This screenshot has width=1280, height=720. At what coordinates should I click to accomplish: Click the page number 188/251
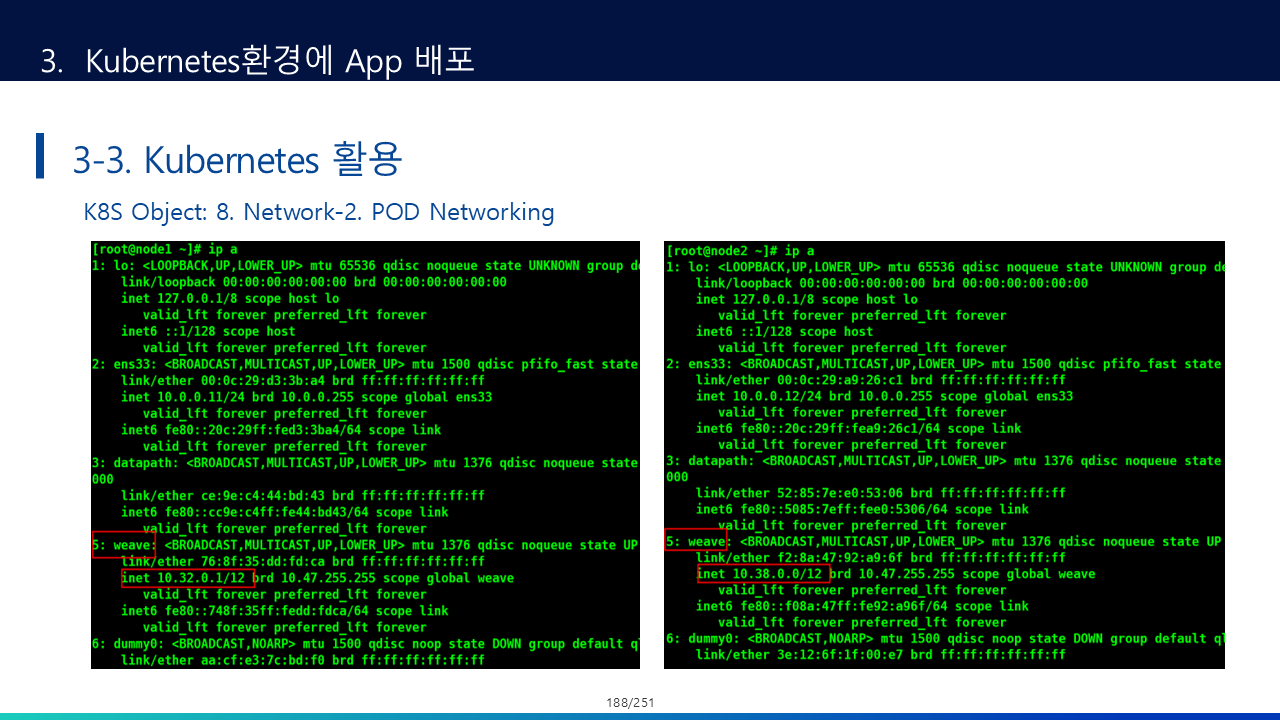(x=630, y=703)
